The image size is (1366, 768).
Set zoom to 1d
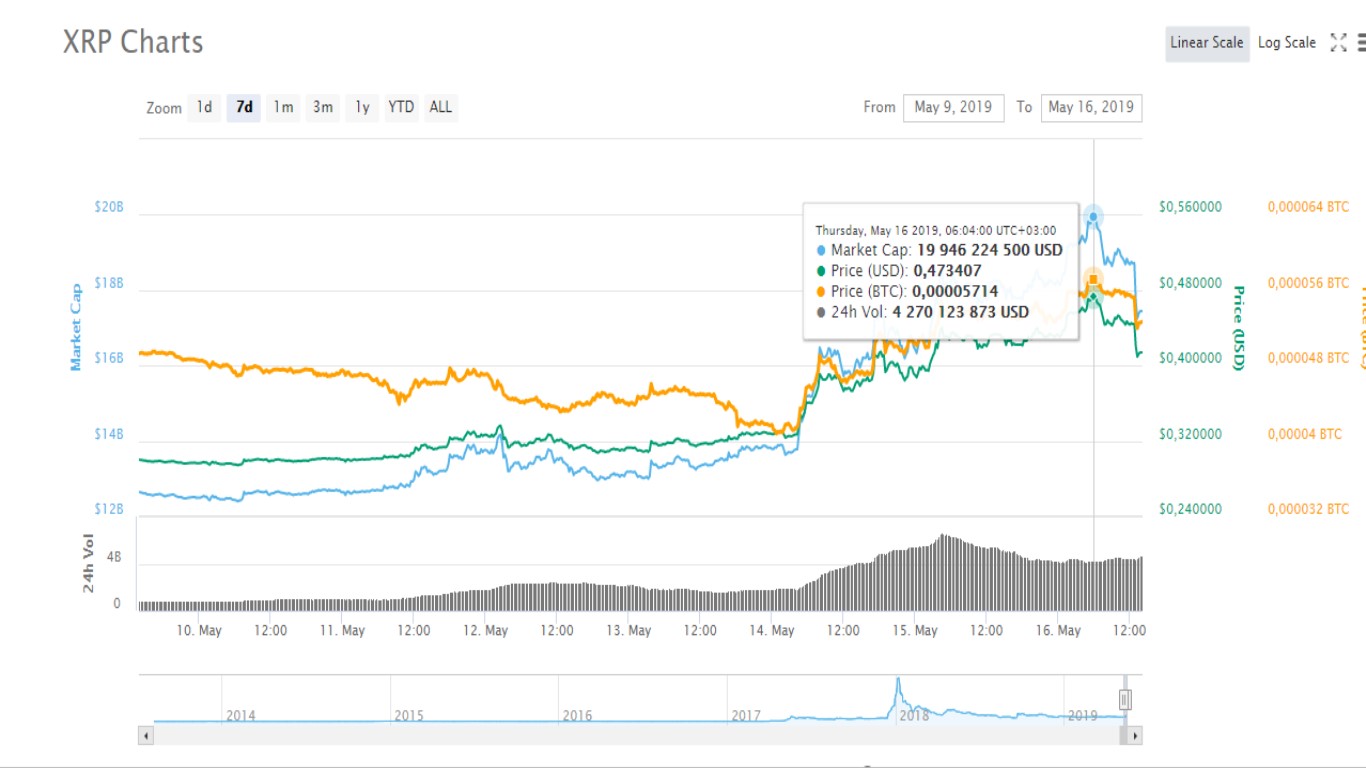[204, 107]
